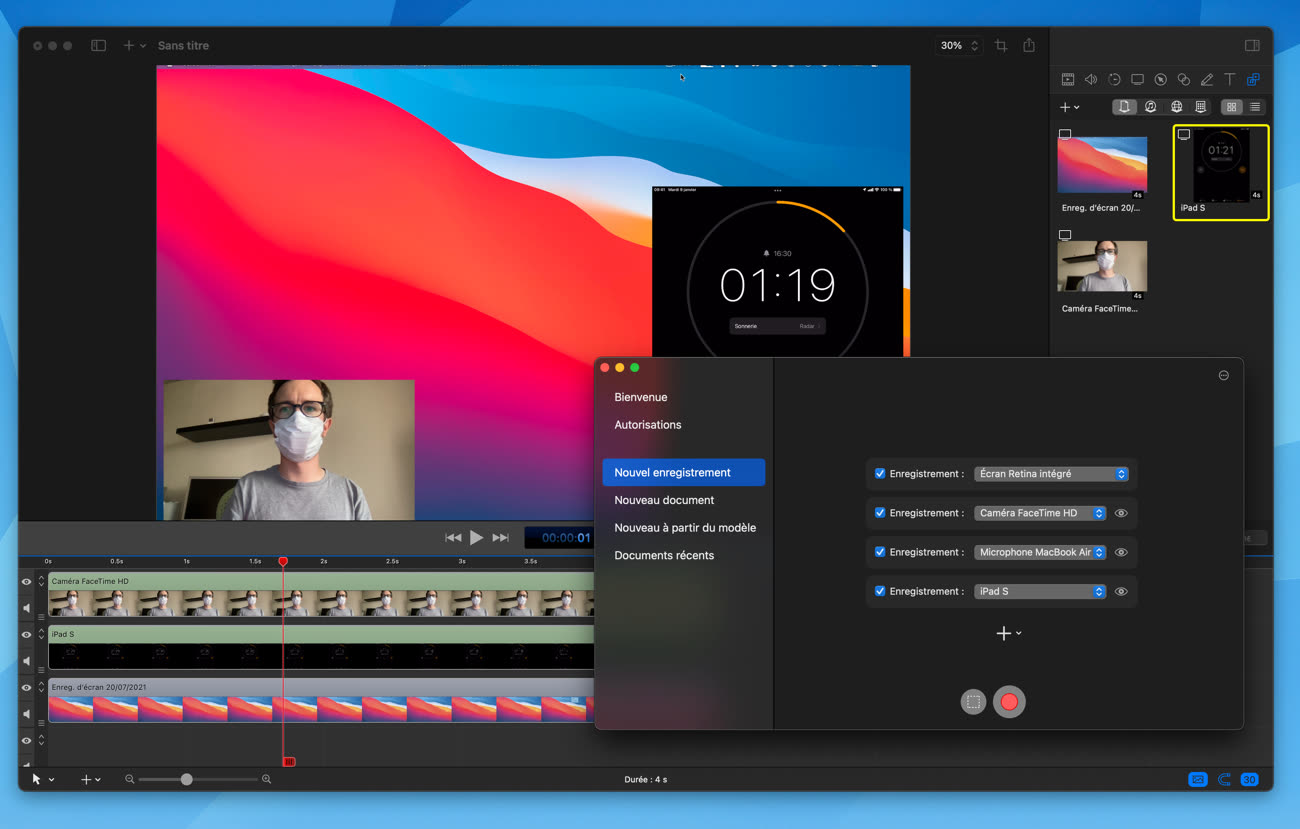Select Nouvel enregistrement in the sidebar
Image resolution: width=1300 pixels, height=829 pixels.
(684, 473)
